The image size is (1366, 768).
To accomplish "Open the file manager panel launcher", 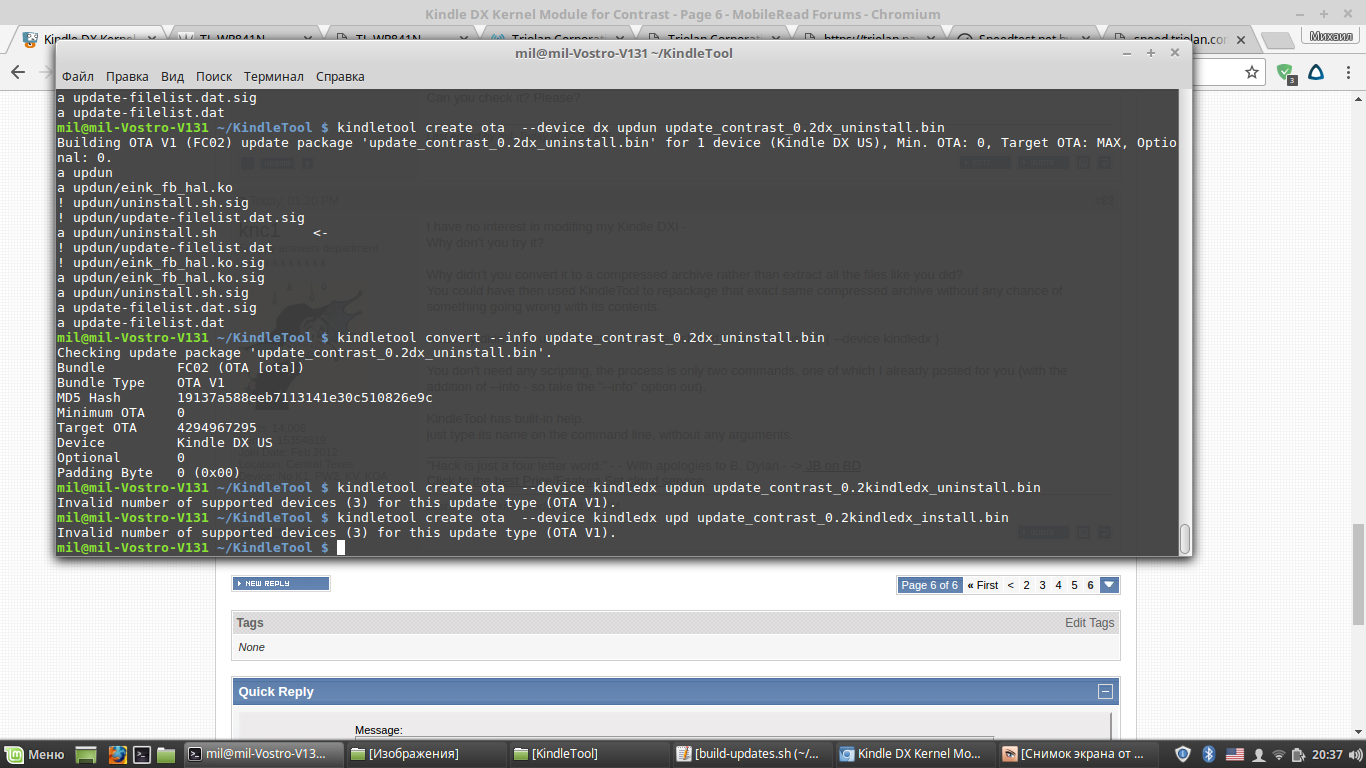I will 167,754.
